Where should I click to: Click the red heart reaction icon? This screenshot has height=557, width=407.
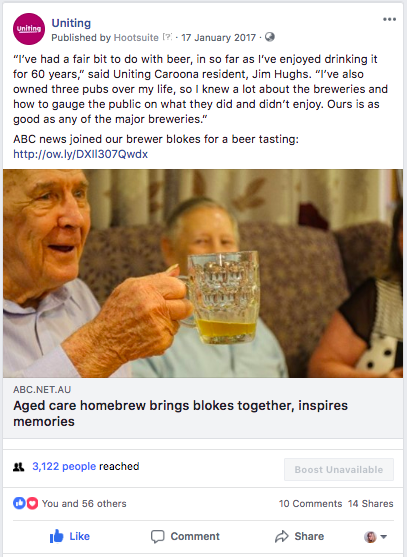coord(32,503)
